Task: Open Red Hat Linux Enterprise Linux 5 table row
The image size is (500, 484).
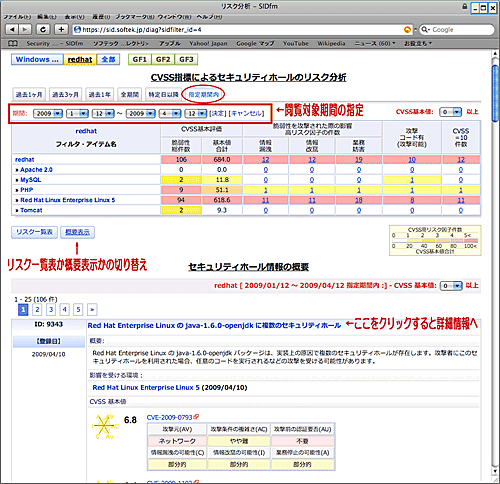Action: (x=68, y=200)
